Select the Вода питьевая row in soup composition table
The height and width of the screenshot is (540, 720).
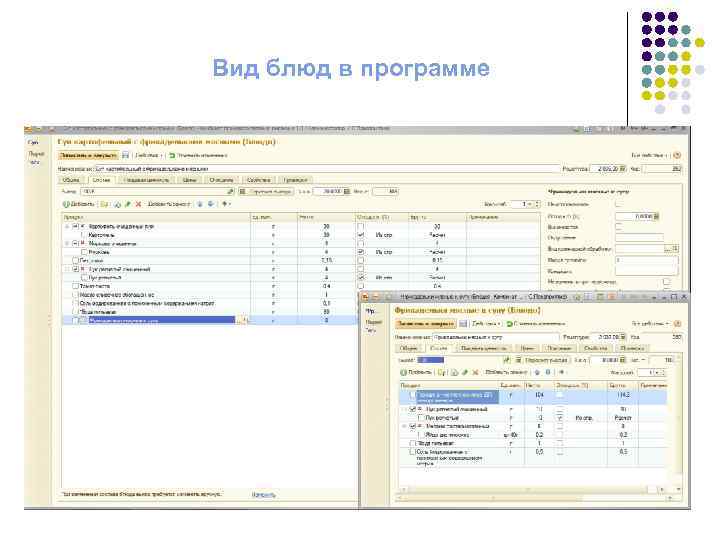pyautogui.click(x=209, y=312)
